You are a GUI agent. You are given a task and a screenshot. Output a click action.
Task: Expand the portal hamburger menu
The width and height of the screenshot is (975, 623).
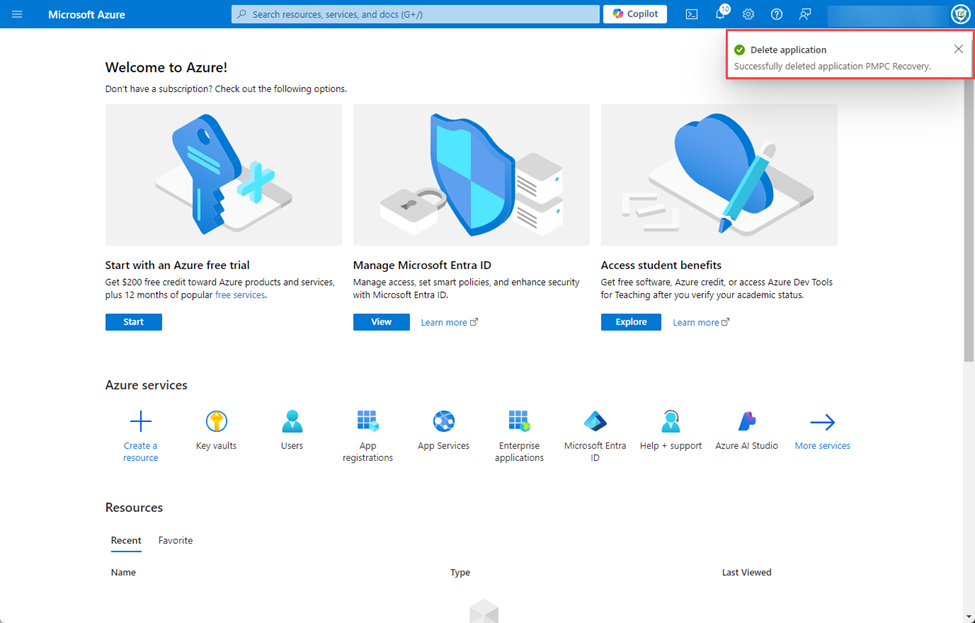[x=16, y=14]
